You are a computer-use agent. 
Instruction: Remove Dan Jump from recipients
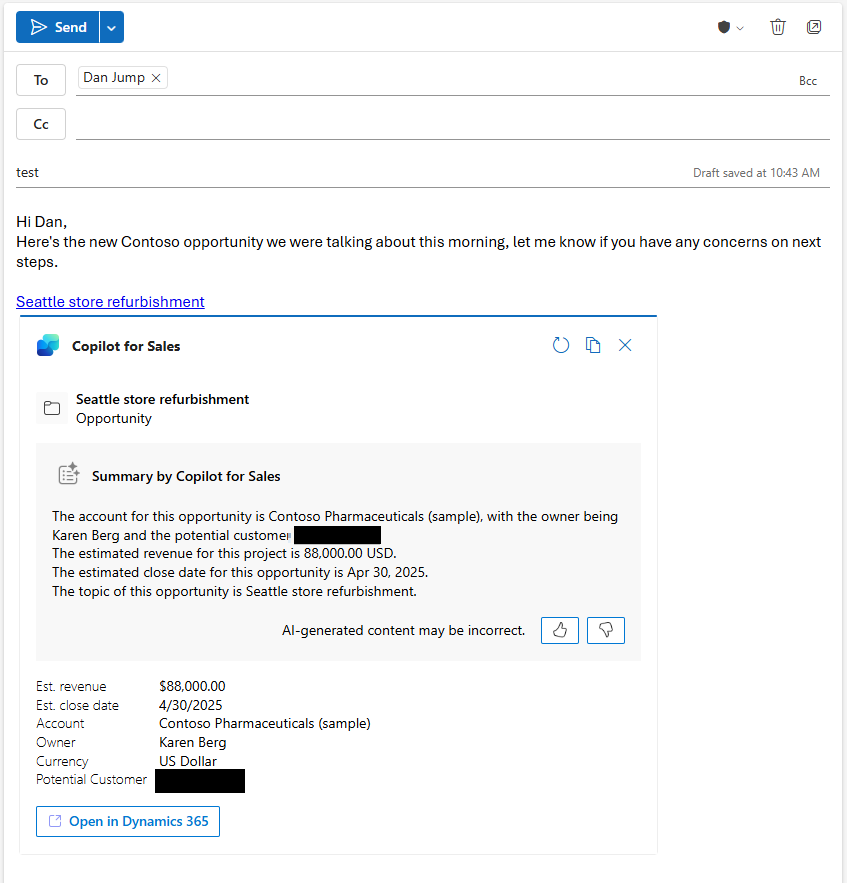click(156, 78)
